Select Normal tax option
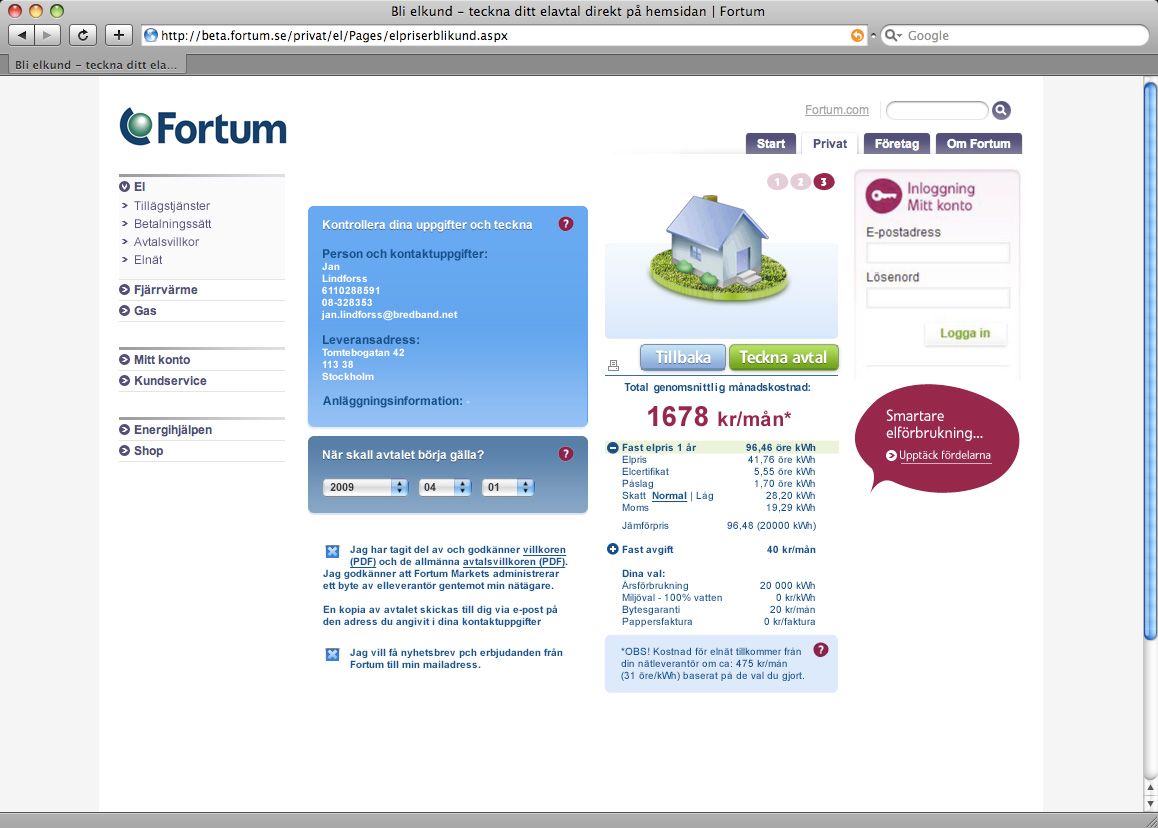The image size is (1158, 828). 669,496
